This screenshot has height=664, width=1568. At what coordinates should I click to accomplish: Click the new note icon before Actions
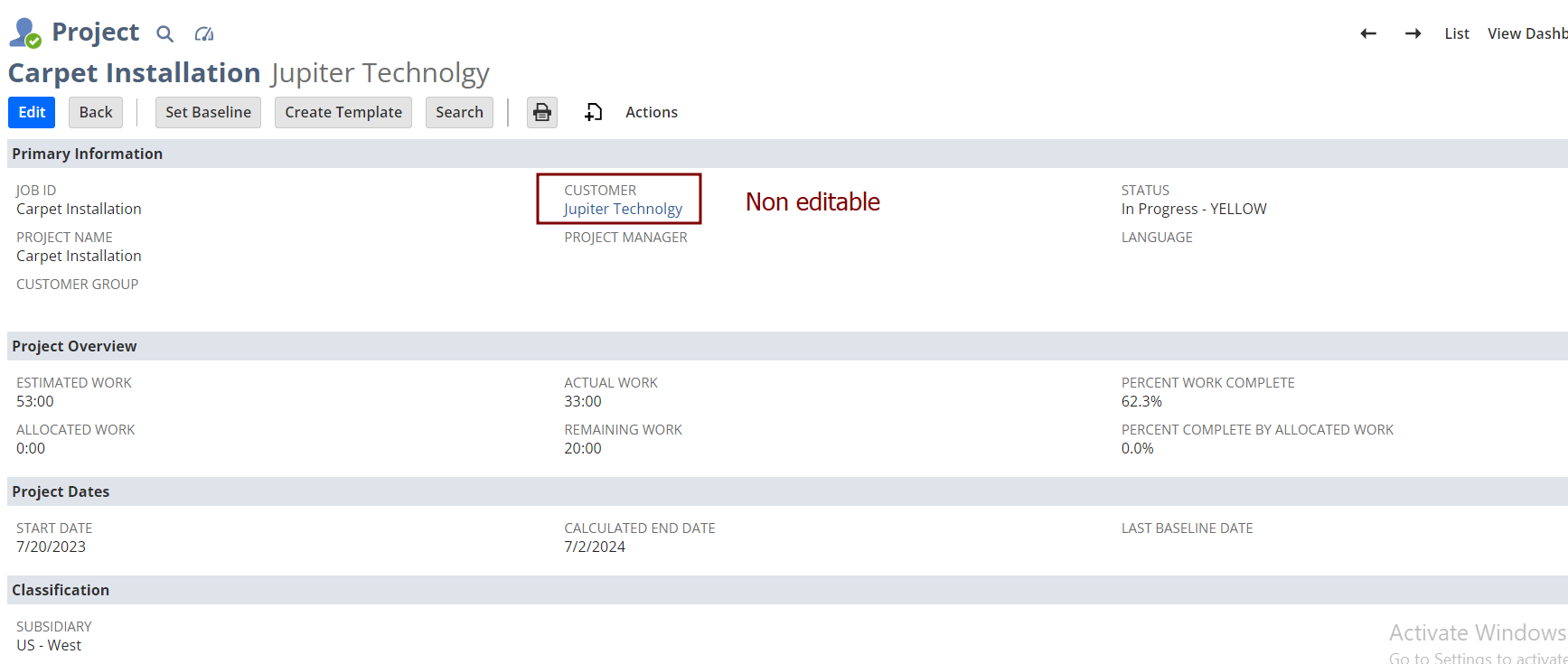tap(593, 112)
